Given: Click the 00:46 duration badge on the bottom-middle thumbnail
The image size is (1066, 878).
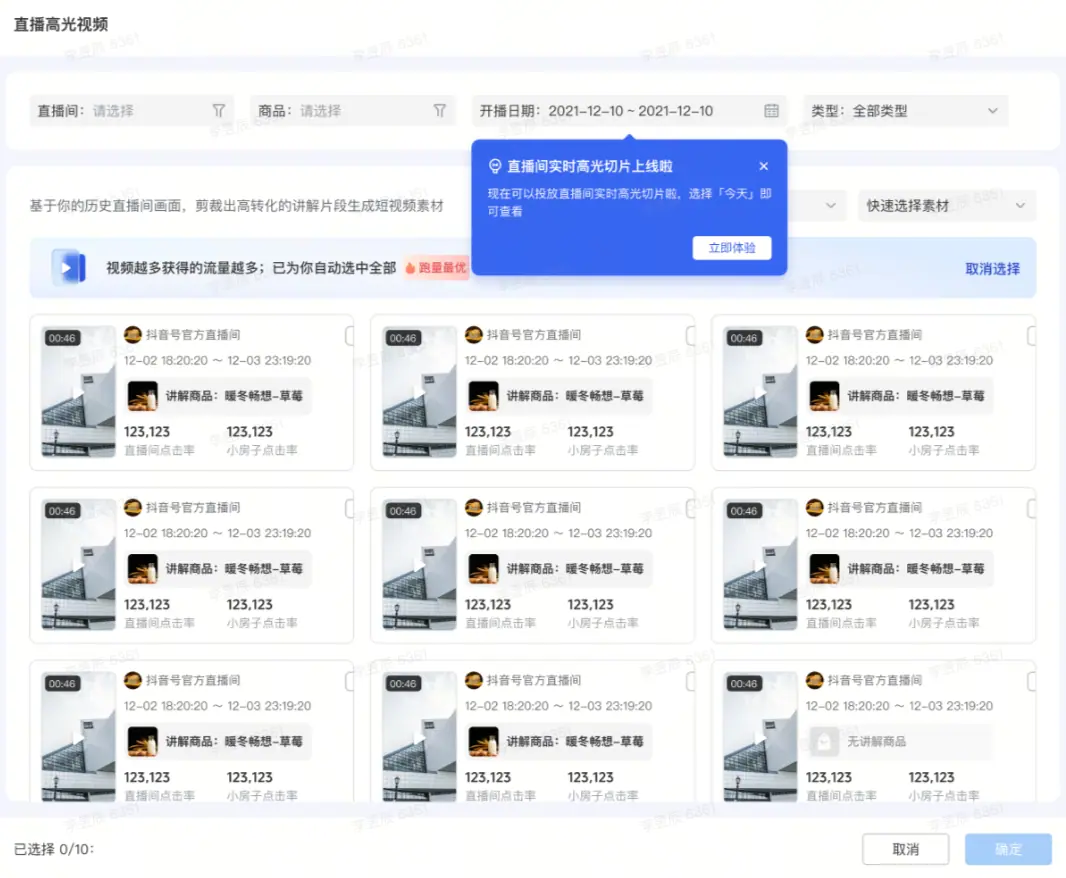Looking at the screenshot, I should [402, 683].
